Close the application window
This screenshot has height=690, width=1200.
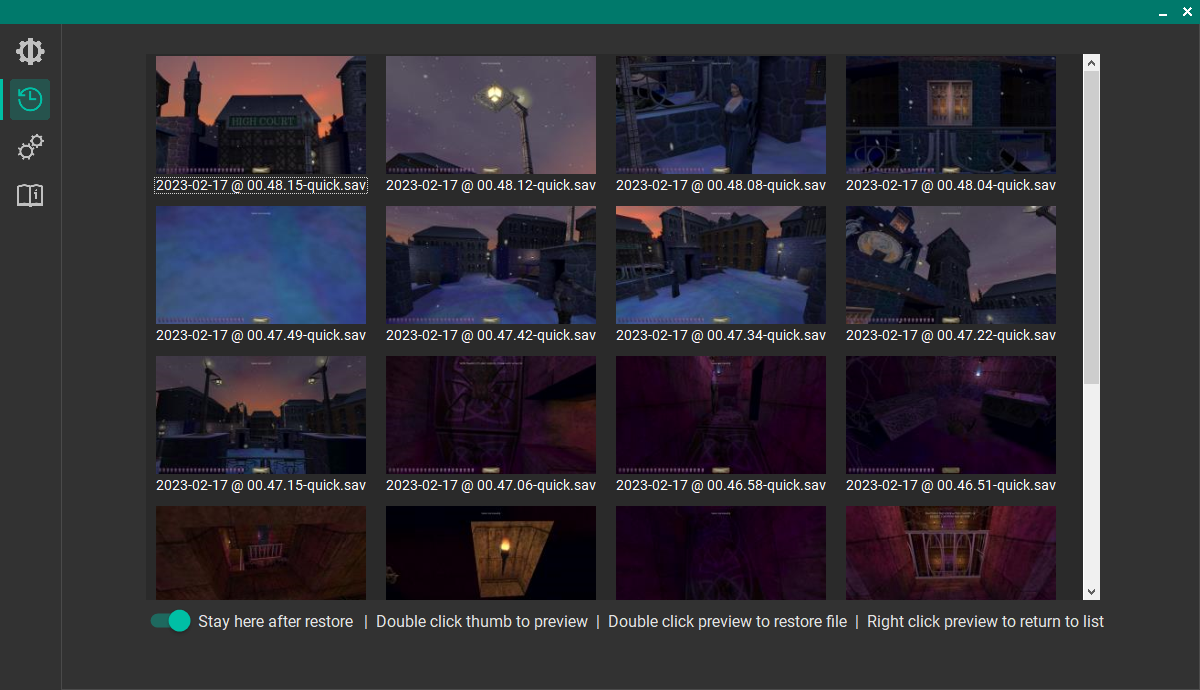pyautogui.click(x=1187, y=12)
